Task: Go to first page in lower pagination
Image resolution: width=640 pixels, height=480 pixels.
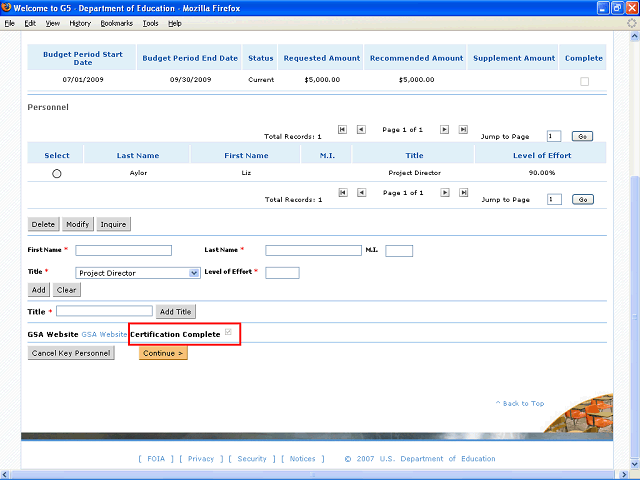Action: coord(343,193)
